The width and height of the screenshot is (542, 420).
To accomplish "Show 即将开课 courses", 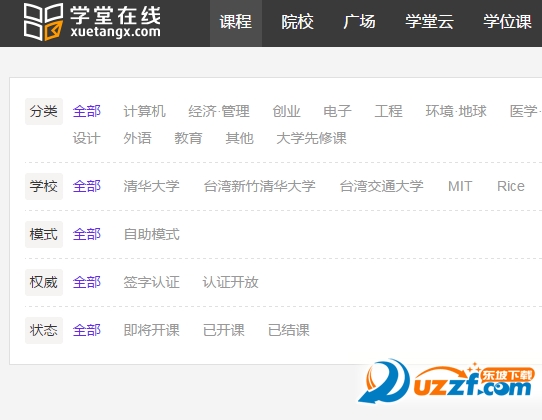I will click(152, 330).
